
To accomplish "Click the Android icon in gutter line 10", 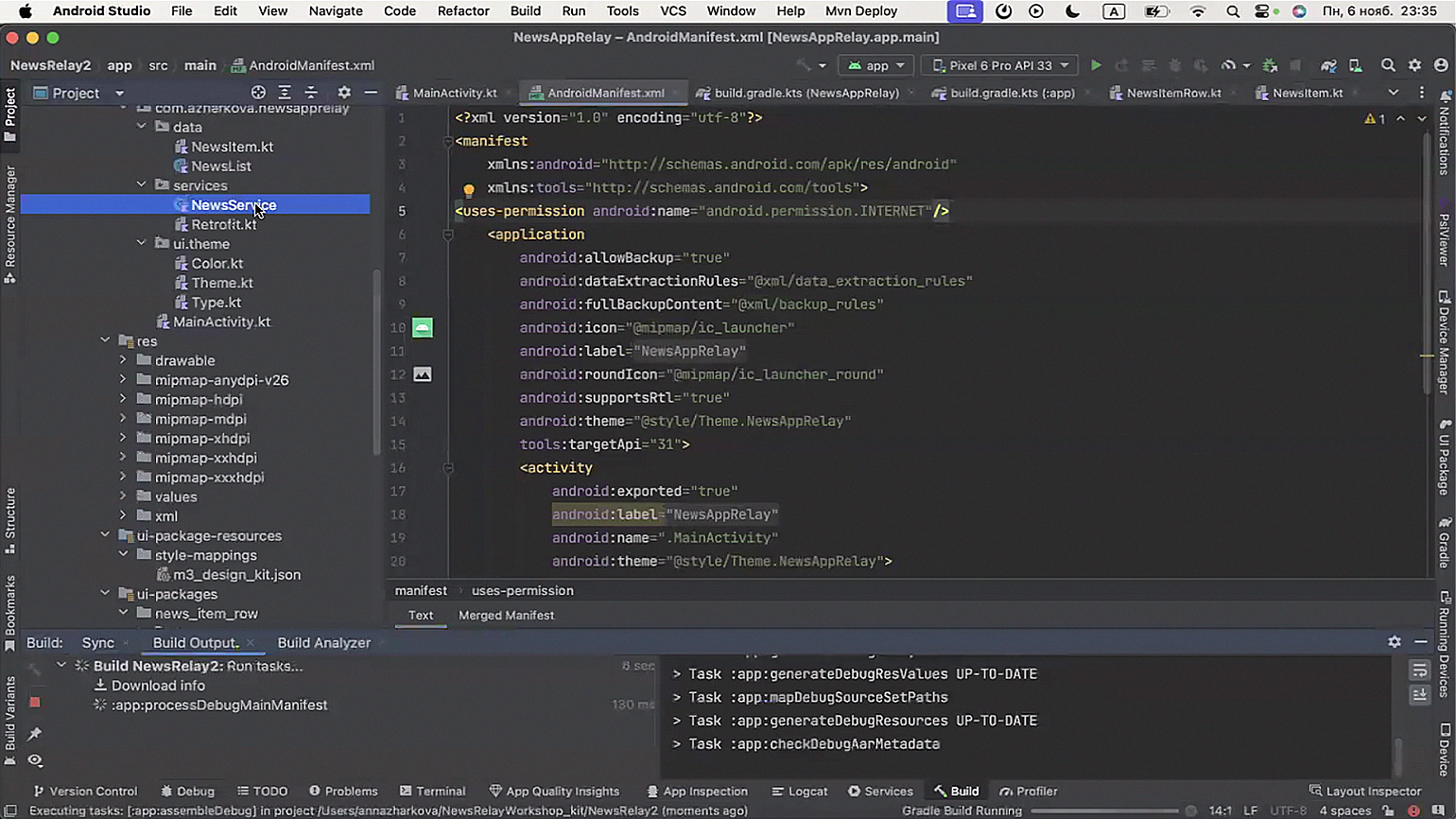I will coord(423,328).
